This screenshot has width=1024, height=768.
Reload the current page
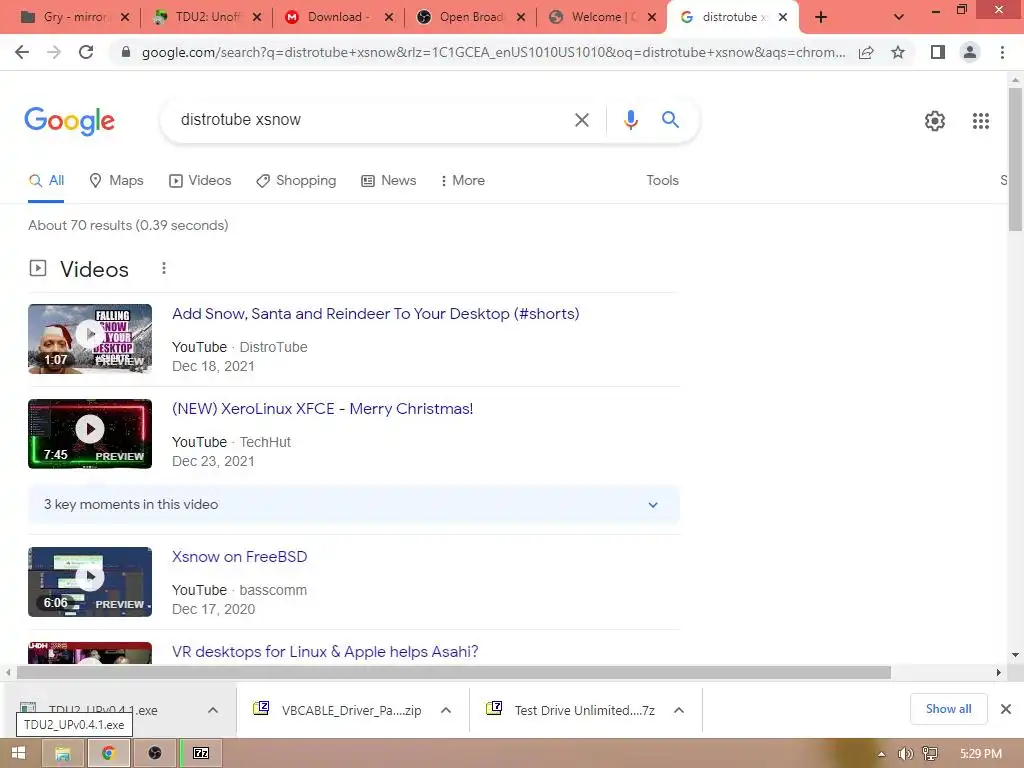click(86, 52)
